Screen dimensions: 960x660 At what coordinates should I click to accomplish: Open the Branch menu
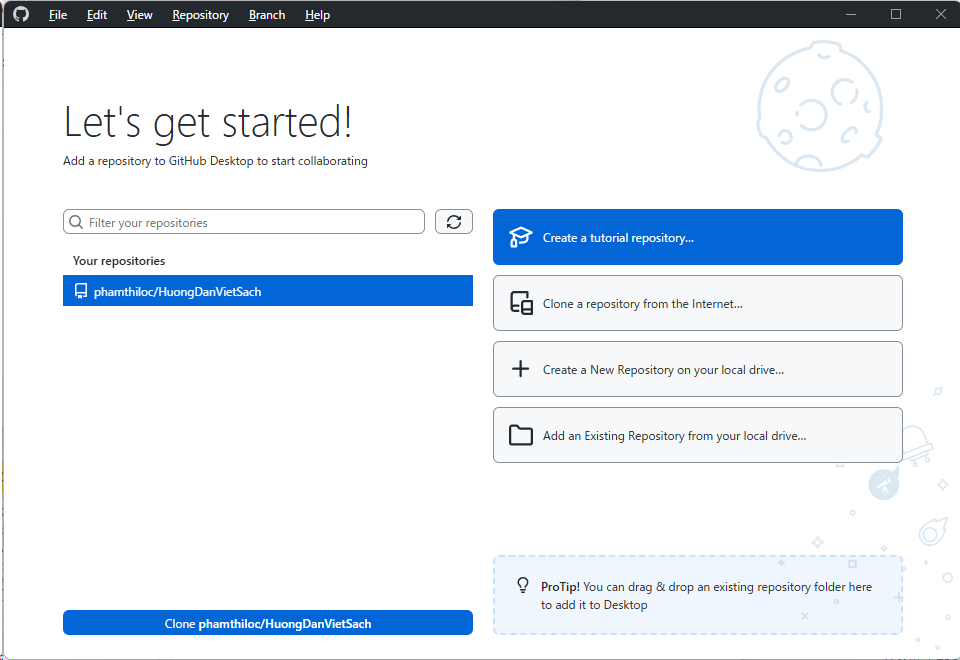point(267,15)
